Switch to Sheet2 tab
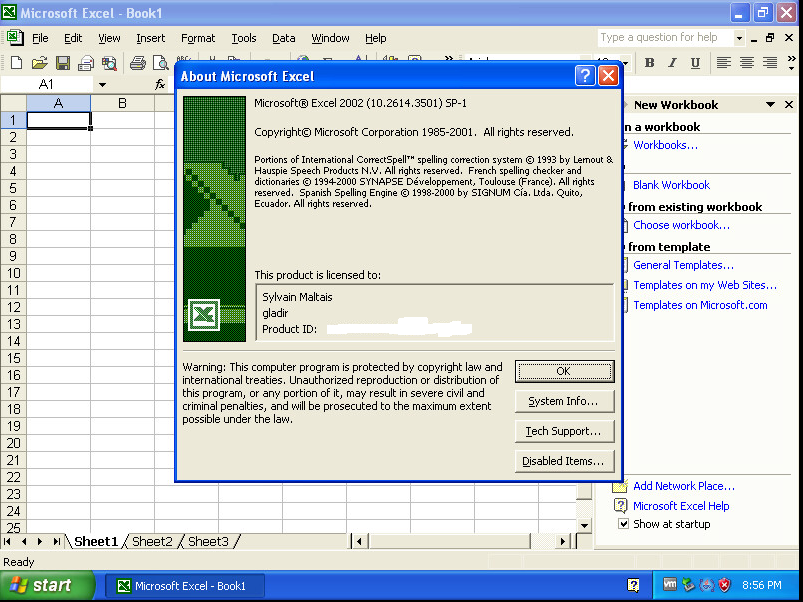 tap(152, 541)
